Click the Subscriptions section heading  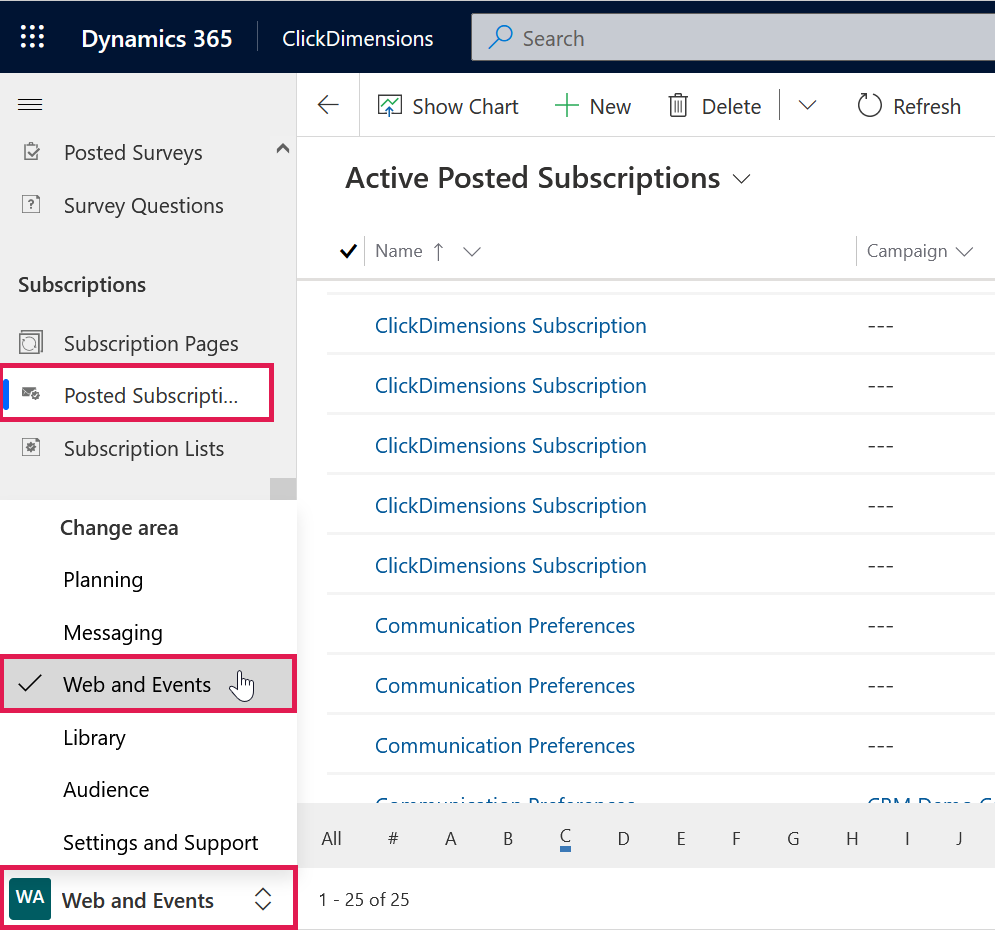point(82,285)
